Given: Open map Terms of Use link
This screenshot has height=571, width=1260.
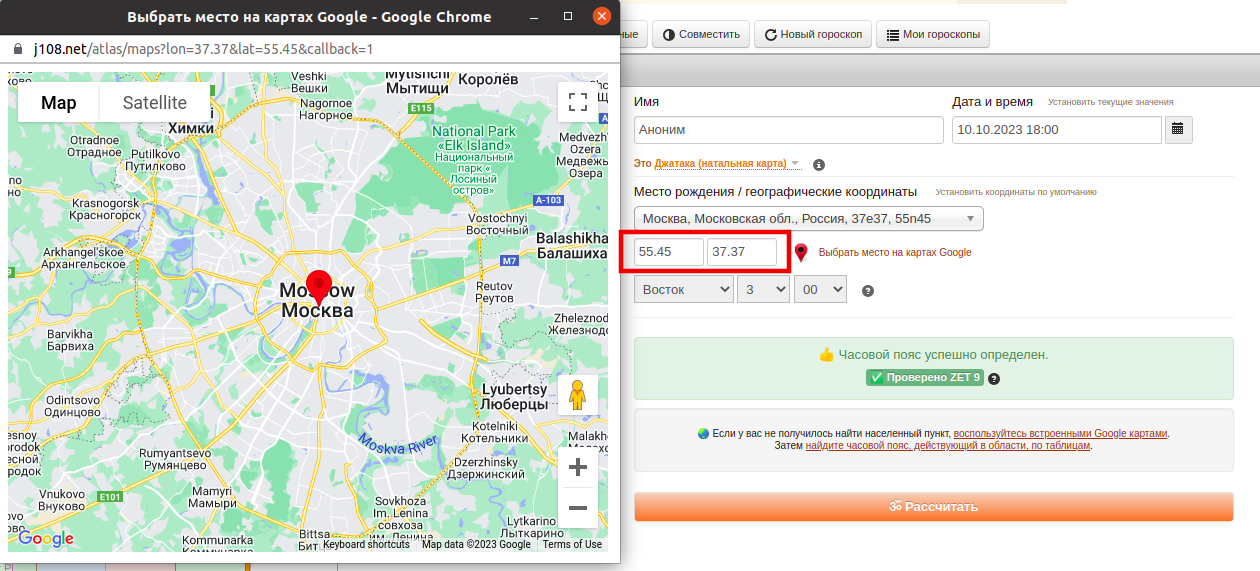Looking at the screenshot, I should (572, 544).
